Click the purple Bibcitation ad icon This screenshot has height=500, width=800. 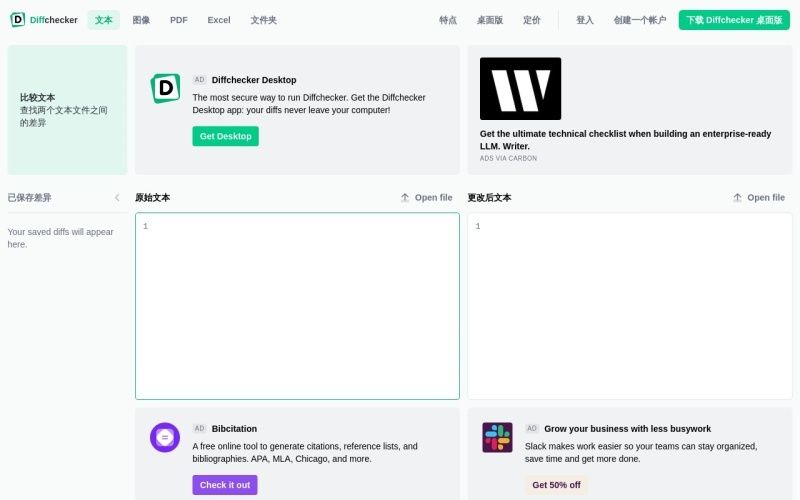[165, 437]
